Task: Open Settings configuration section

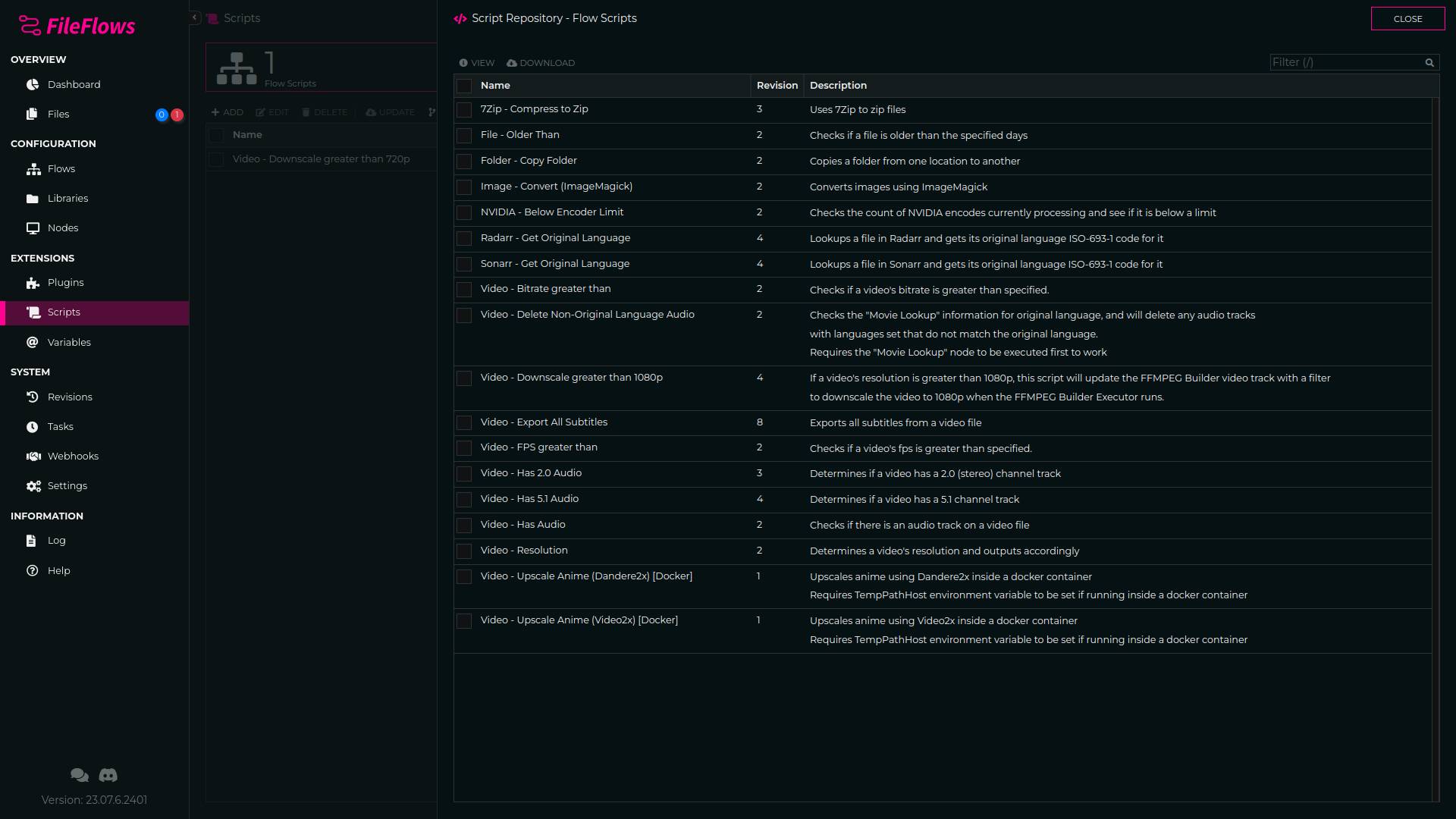Action: coord(67,485)
